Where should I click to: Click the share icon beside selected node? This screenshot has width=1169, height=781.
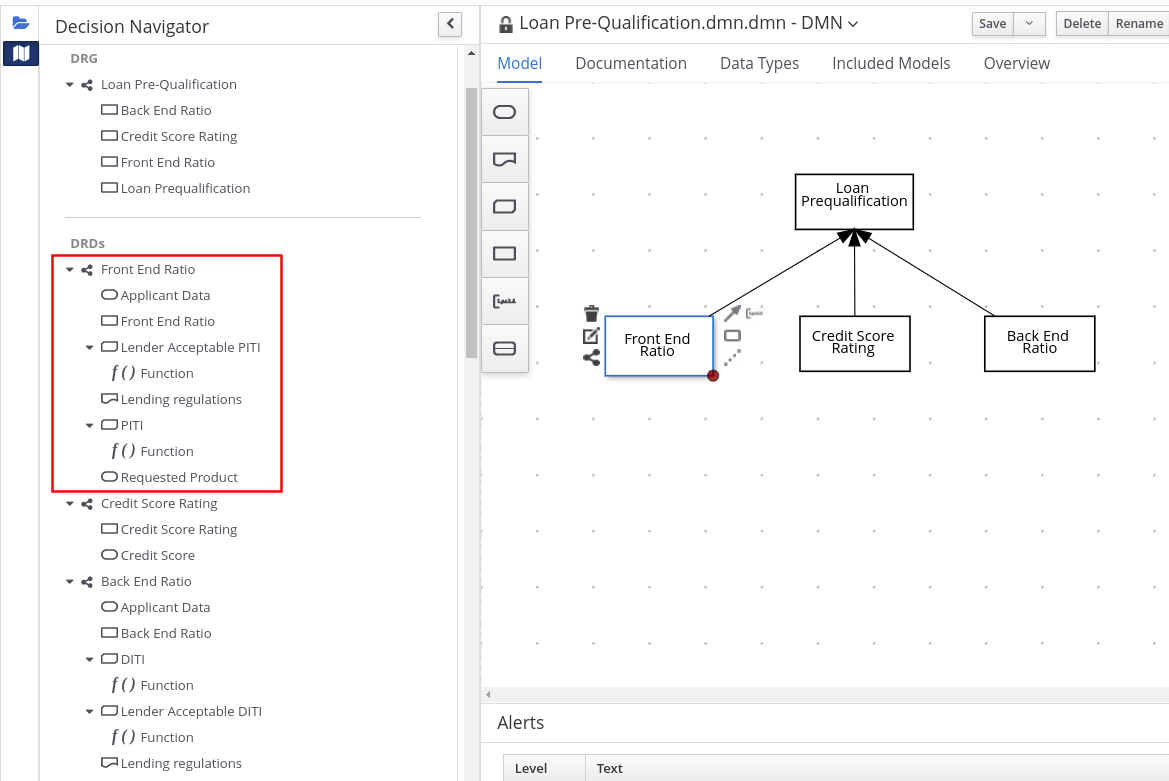(591, 358)
